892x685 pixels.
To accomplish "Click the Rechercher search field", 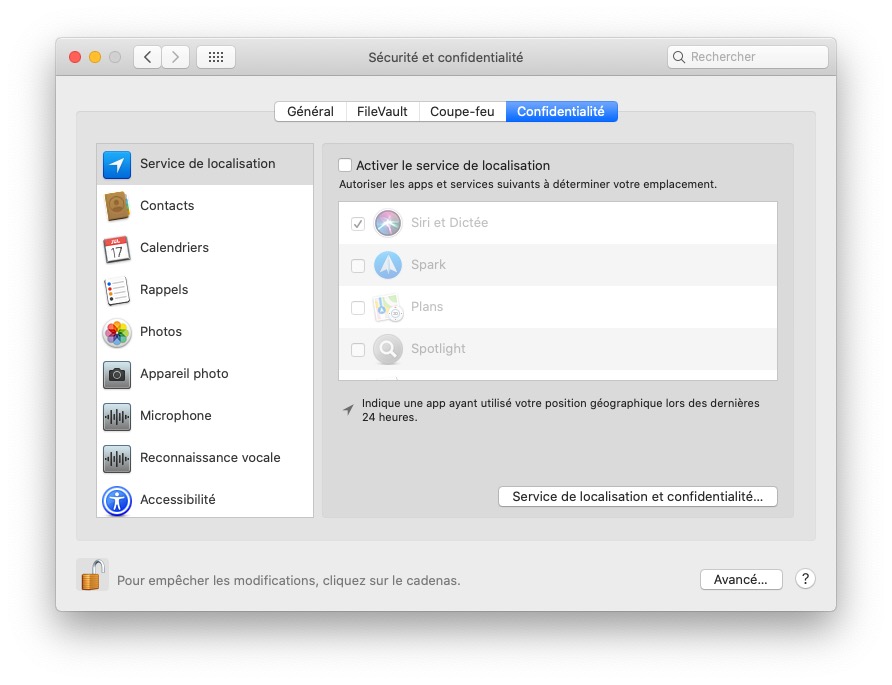I will 748,57.
